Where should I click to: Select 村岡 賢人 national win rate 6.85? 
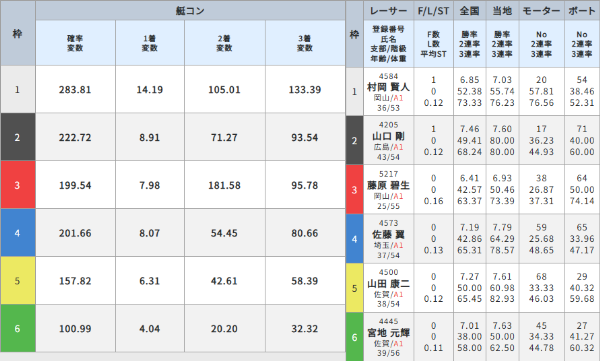click(x=470, y=80)
